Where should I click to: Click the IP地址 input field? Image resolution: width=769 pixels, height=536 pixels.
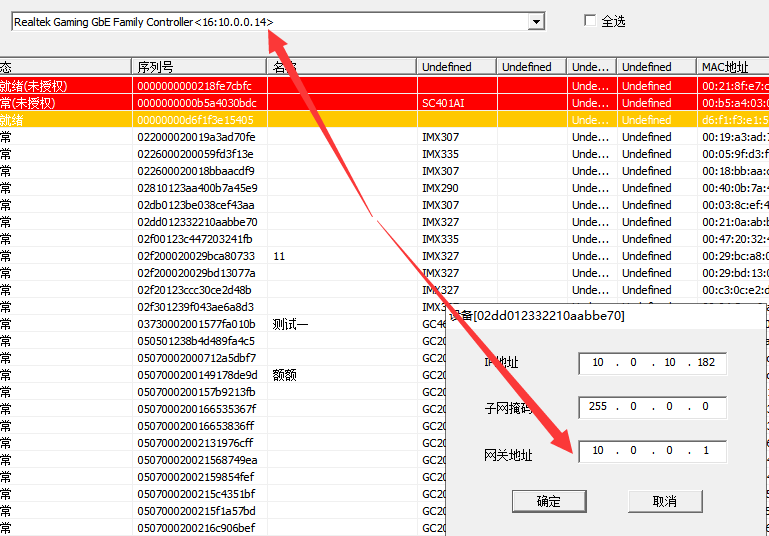(652, 362)
